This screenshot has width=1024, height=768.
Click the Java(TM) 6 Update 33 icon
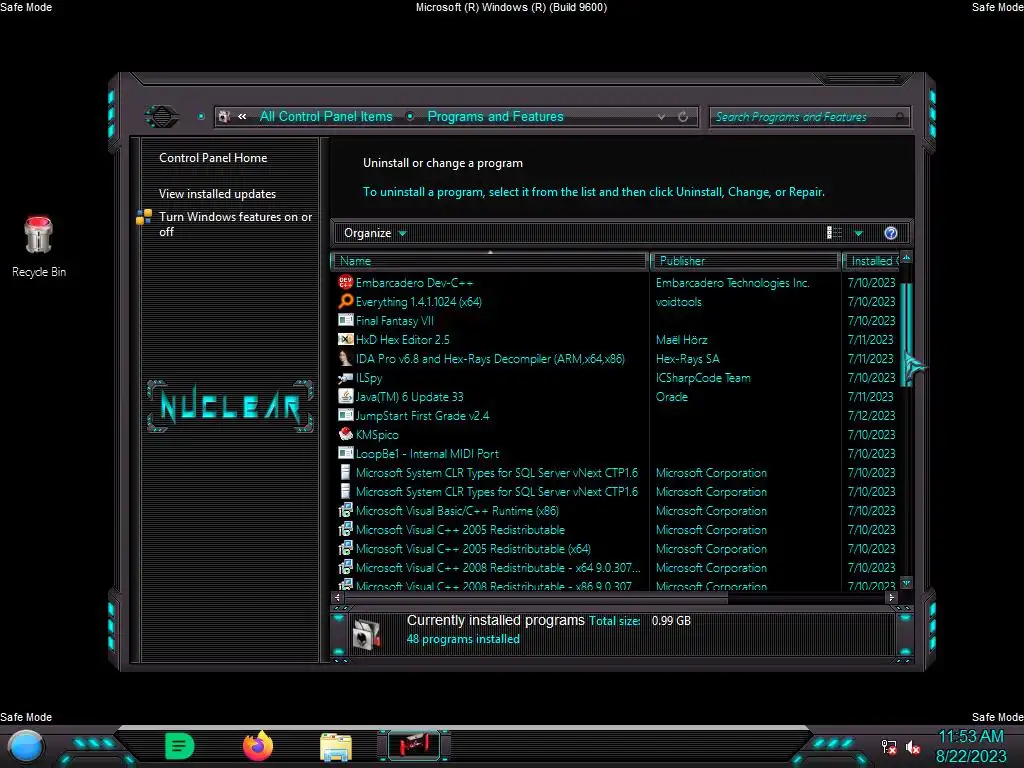coord(345,396)
